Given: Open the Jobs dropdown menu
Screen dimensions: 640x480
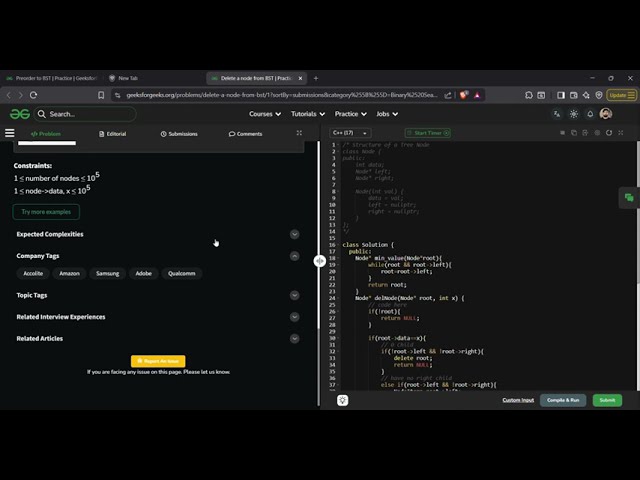Looking at the screenshot, I should click(x=387, y=114).
